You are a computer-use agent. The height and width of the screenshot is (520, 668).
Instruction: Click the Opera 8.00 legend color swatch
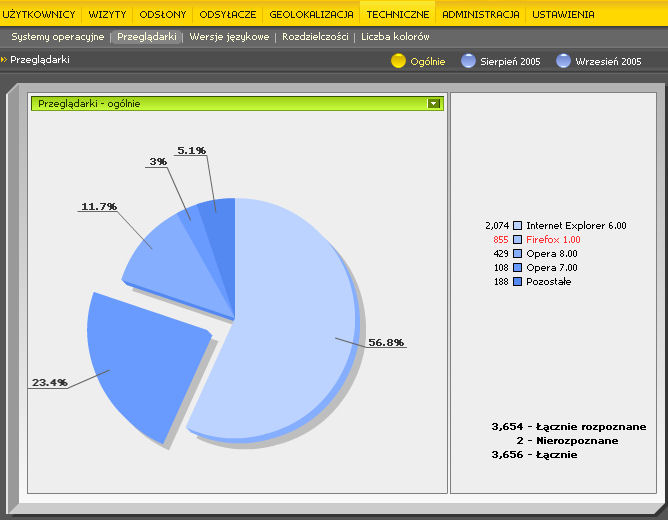pos(517,253)
